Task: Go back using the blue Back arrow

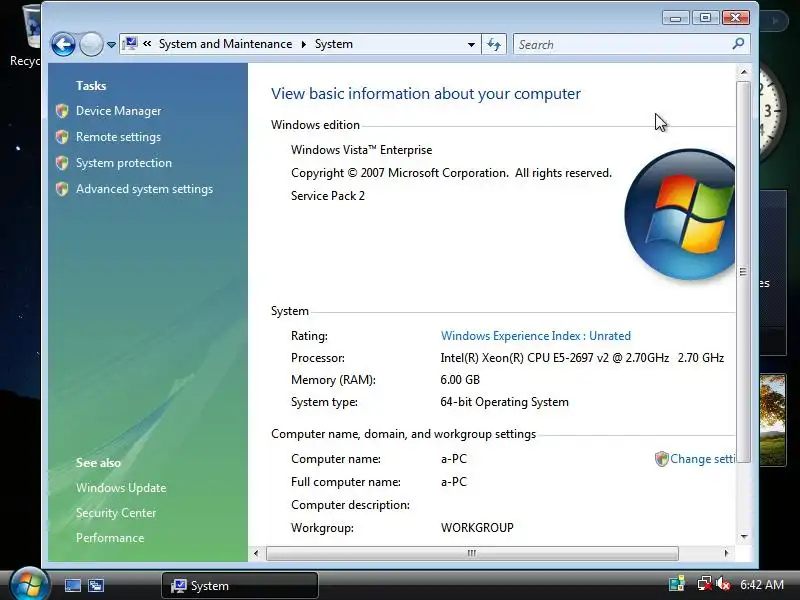Action: coord(63,45)
